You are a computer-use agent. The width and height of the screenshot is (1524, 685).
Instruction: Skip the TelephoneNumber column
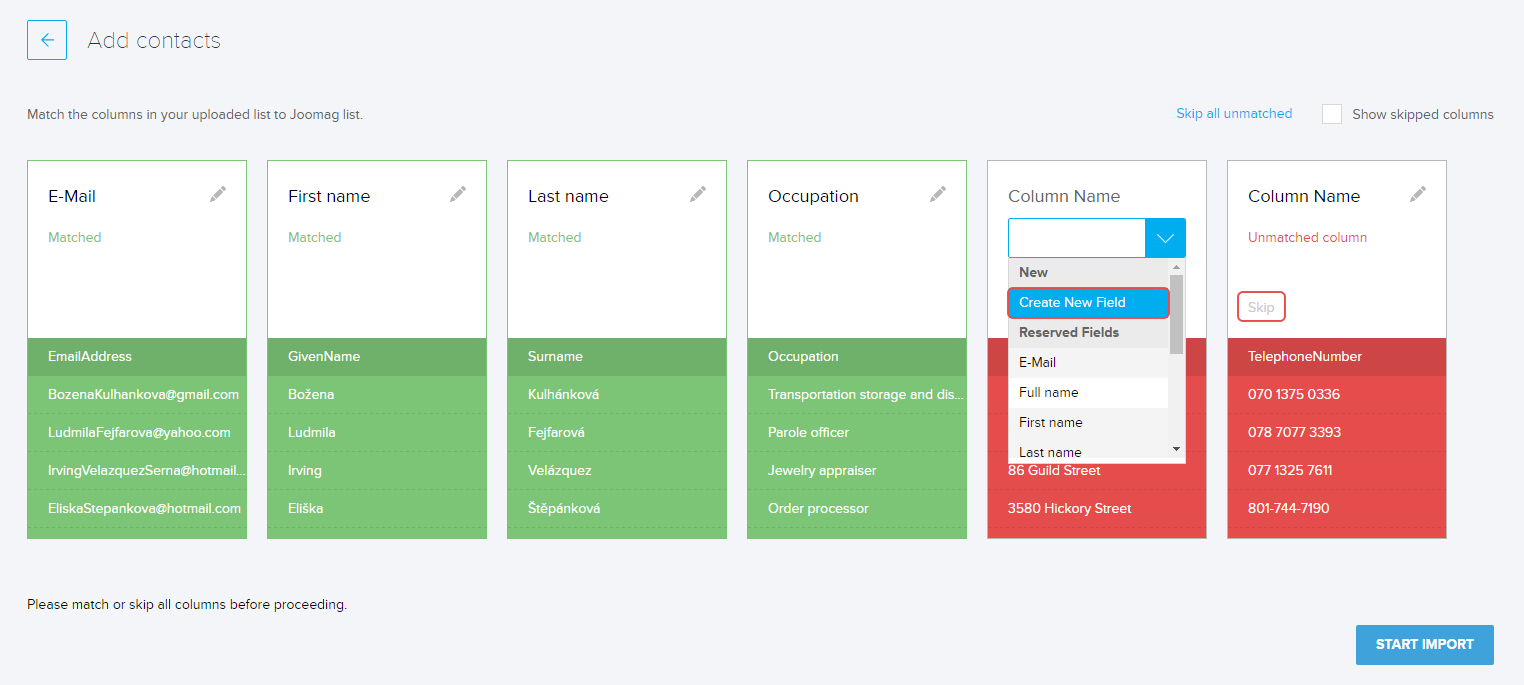click(x=1261, y=307)
